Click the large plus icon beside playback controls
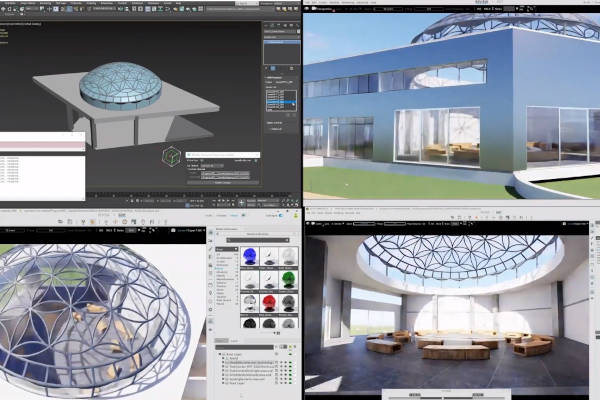 (241, 203)
